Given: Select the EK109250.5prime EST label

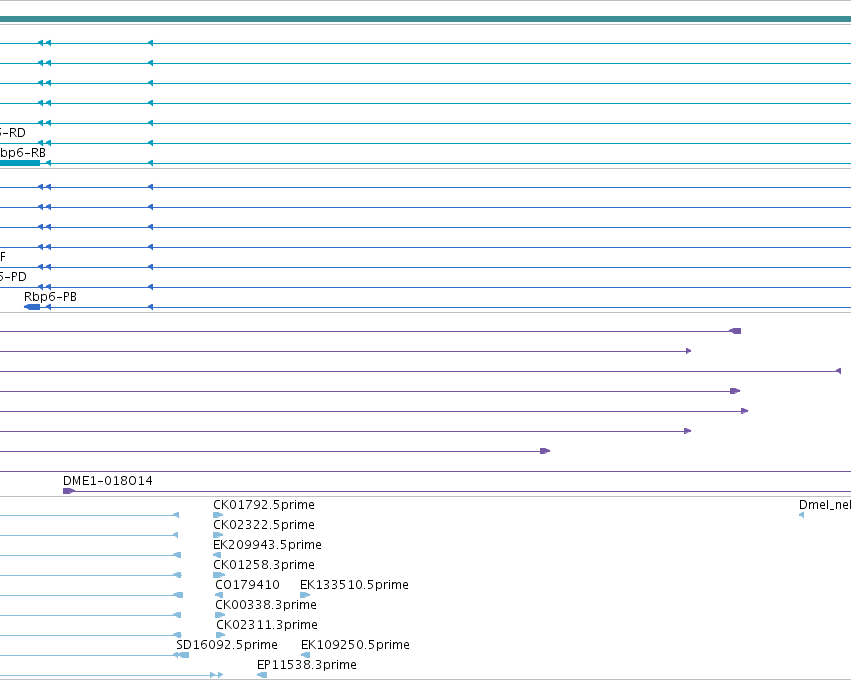Looking at the screenshot, I should (x=355, y=645).
